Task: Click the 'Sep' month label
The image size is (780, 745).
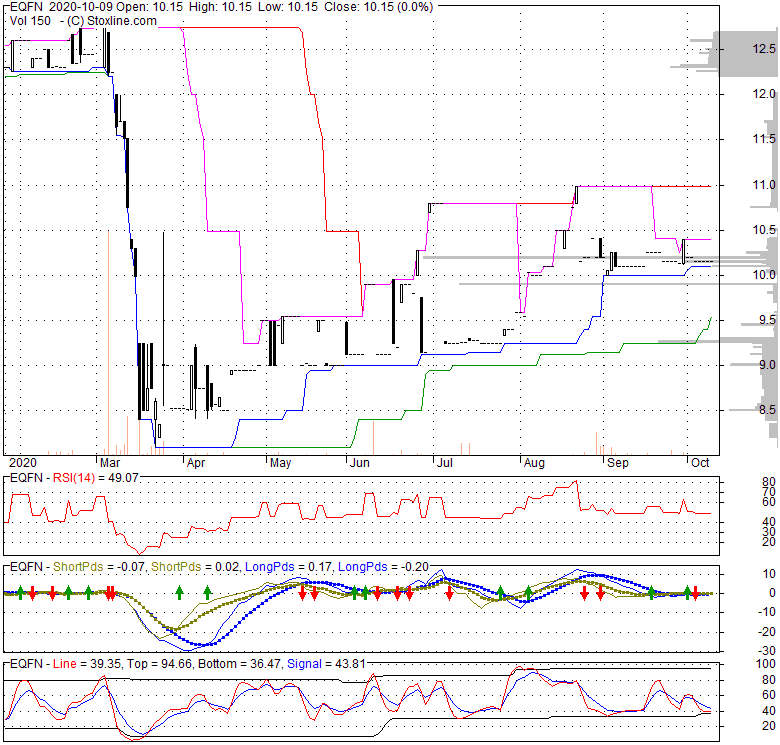Action: pos(618,463)
